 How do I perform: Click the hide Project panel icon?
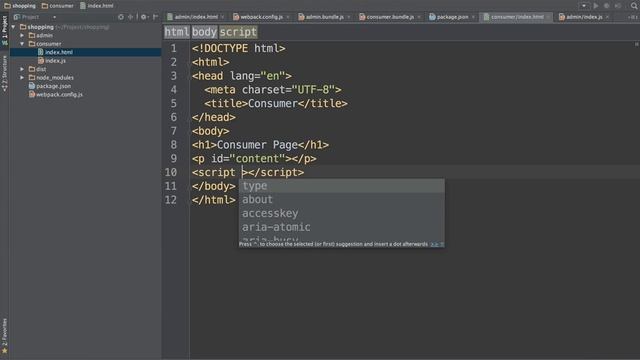click(155, 17)
